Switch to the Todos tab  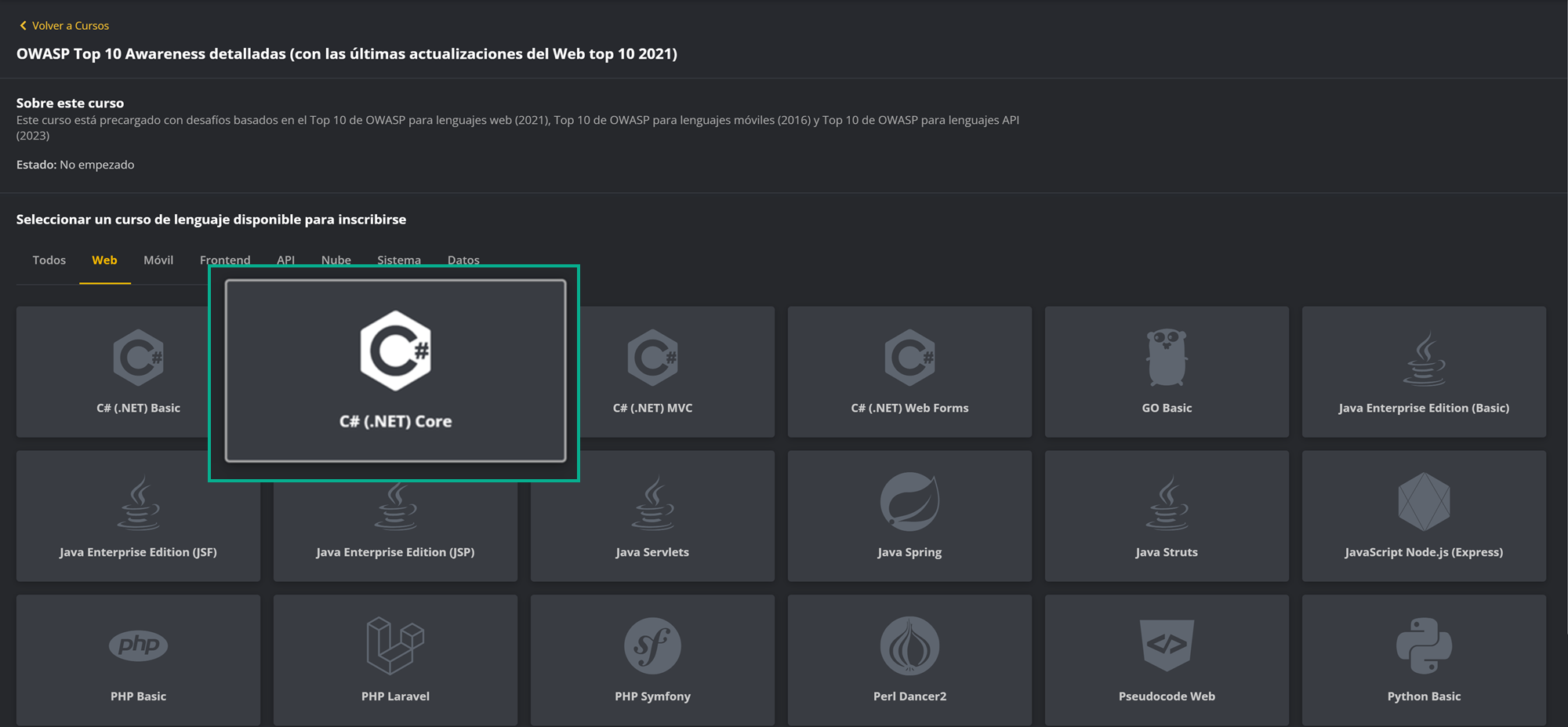click(x=49, y=260)
